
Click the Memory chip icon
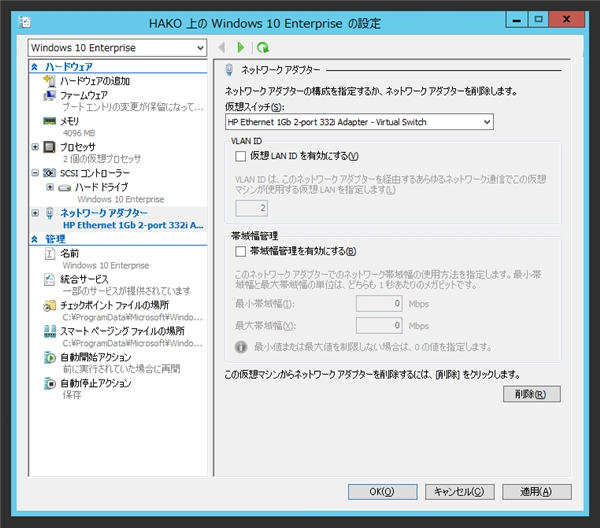[x=49, y=121]
